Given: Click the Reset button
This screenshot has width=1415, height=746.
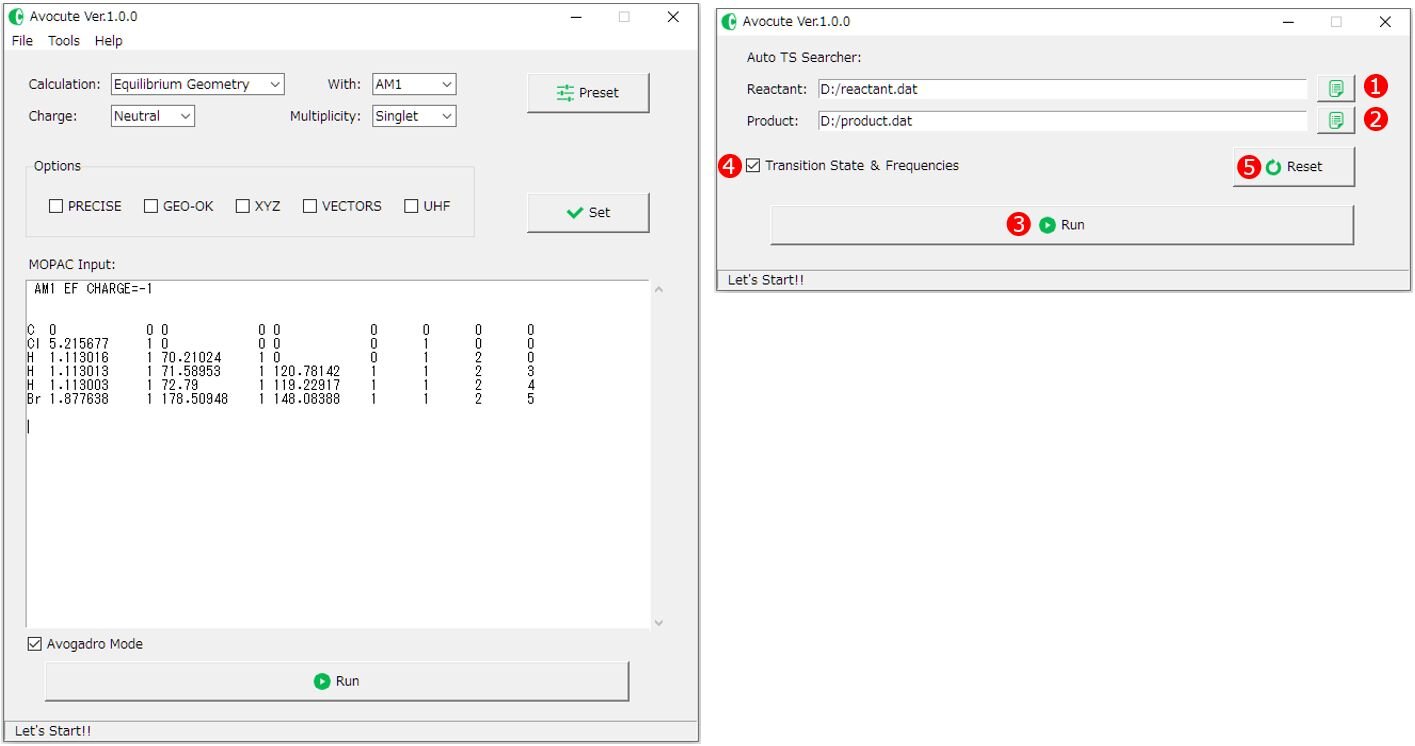Looking at the screenshot, I should tap(1294, 166).
